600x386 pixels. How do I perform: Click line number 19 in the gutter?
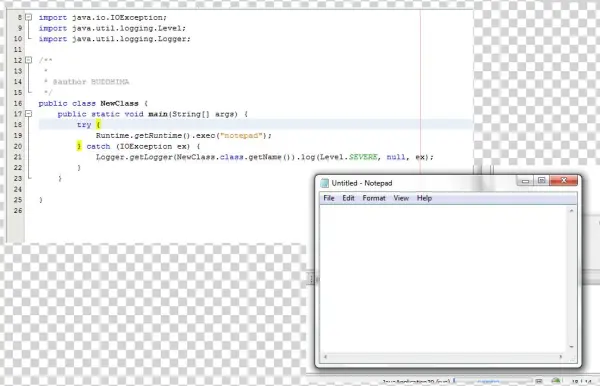(x=18, y=135)
